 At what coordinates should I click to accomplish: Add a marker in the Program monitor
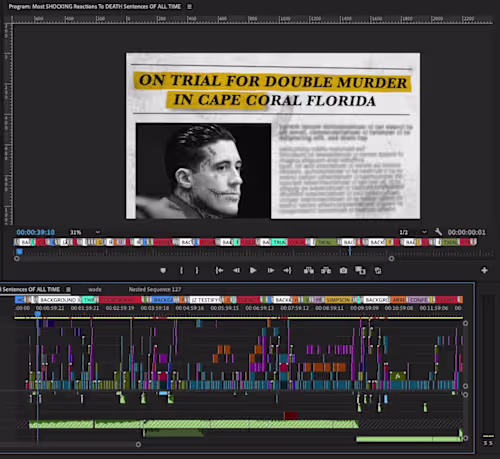[163, 271]
